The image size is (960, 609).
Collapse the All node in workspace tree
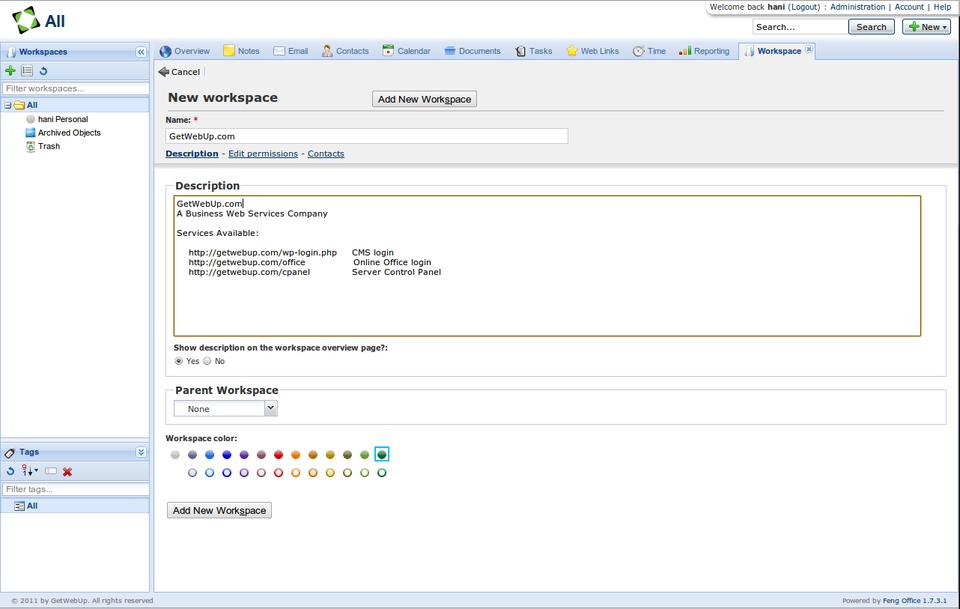(7, 105)
